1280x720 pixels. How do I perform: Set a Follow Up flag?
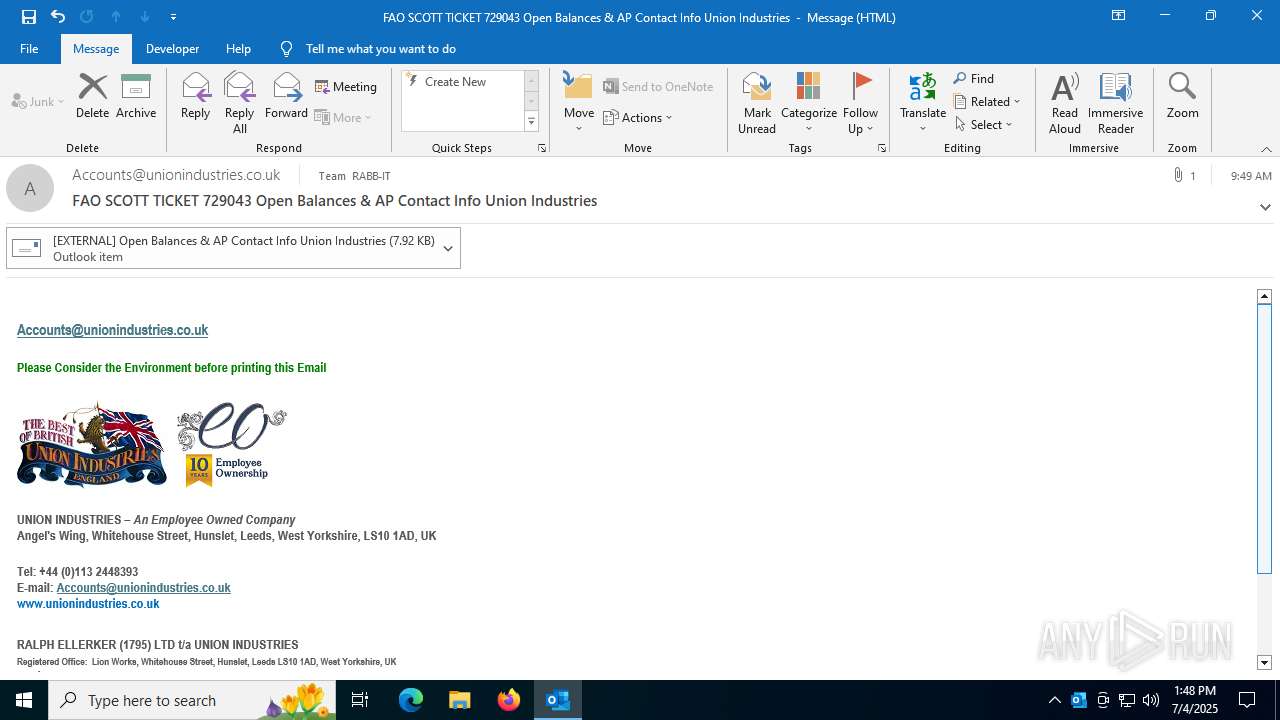[x=860, y=103]
